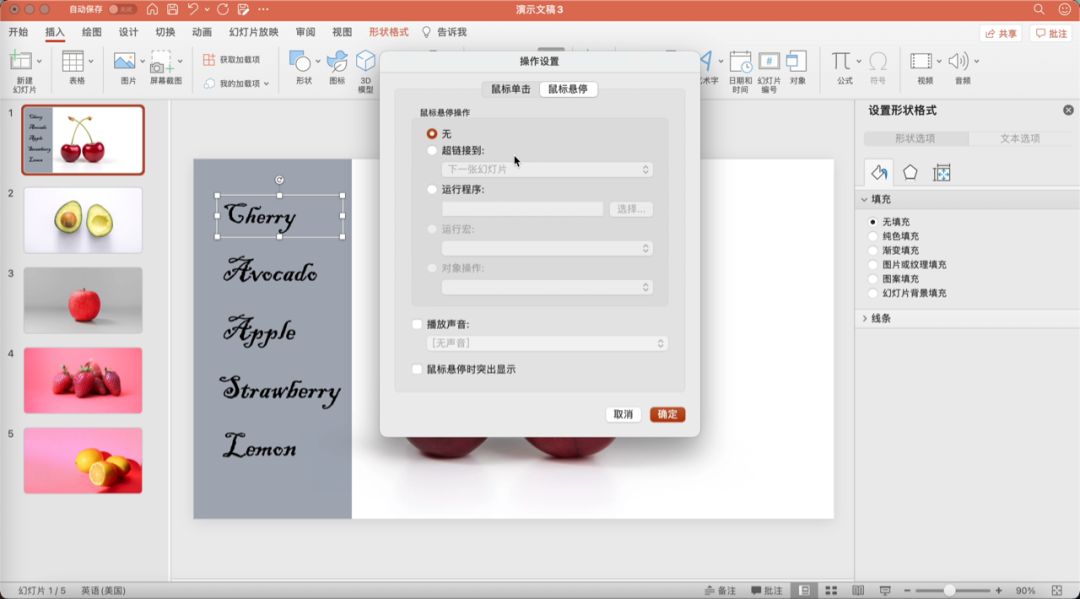Screen dimensions: 1080x599
Task: Open the Audio dropdown arrow
Action: (976, 61)
